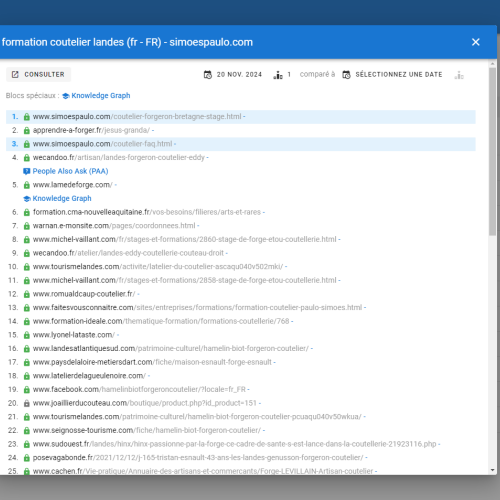Click the PAA speech-bubble icon
The width and height of the screenshot is (500, 500).
(27, 172)
